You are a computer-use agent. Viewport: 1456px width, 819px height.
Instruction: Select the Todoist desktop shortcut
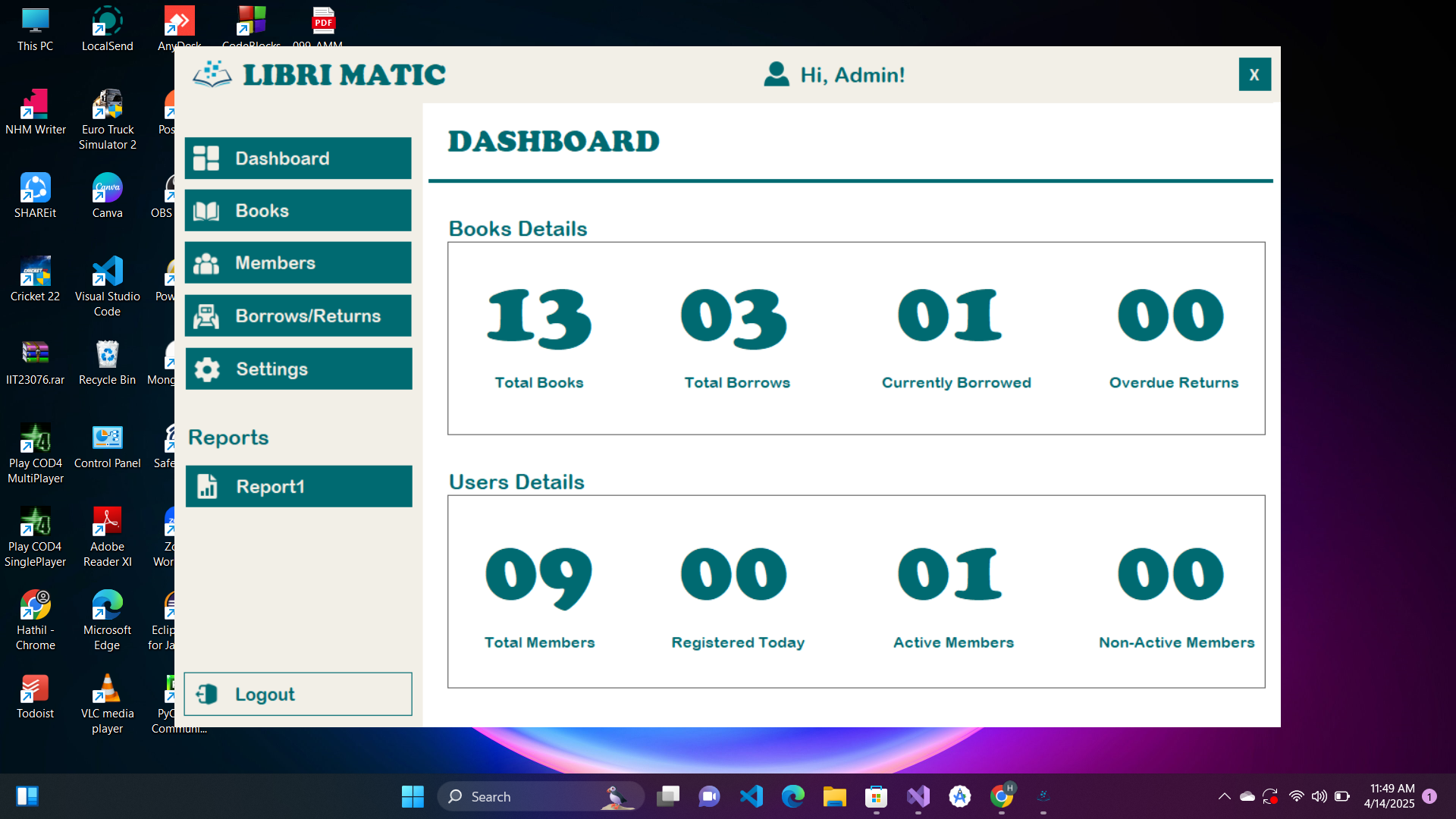(x=36, y=697)
